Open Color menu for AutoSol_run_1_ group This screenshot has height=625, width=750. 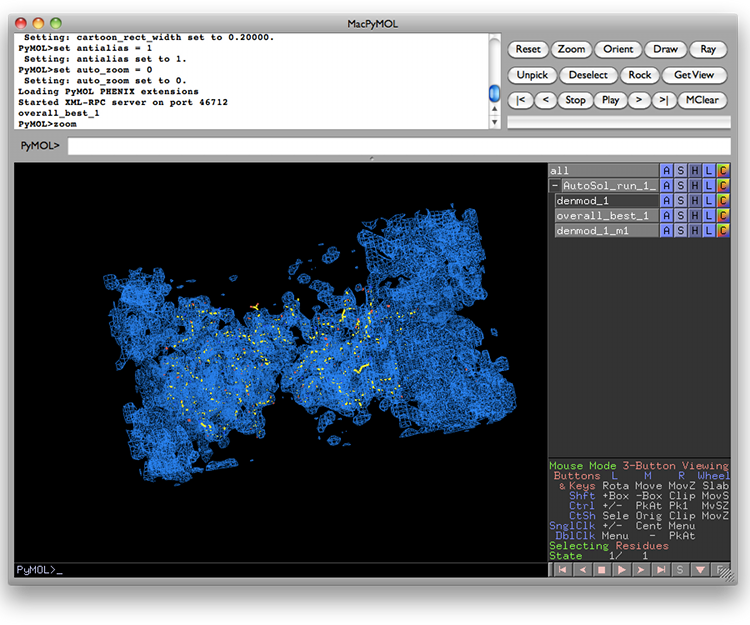pos(723,186)
